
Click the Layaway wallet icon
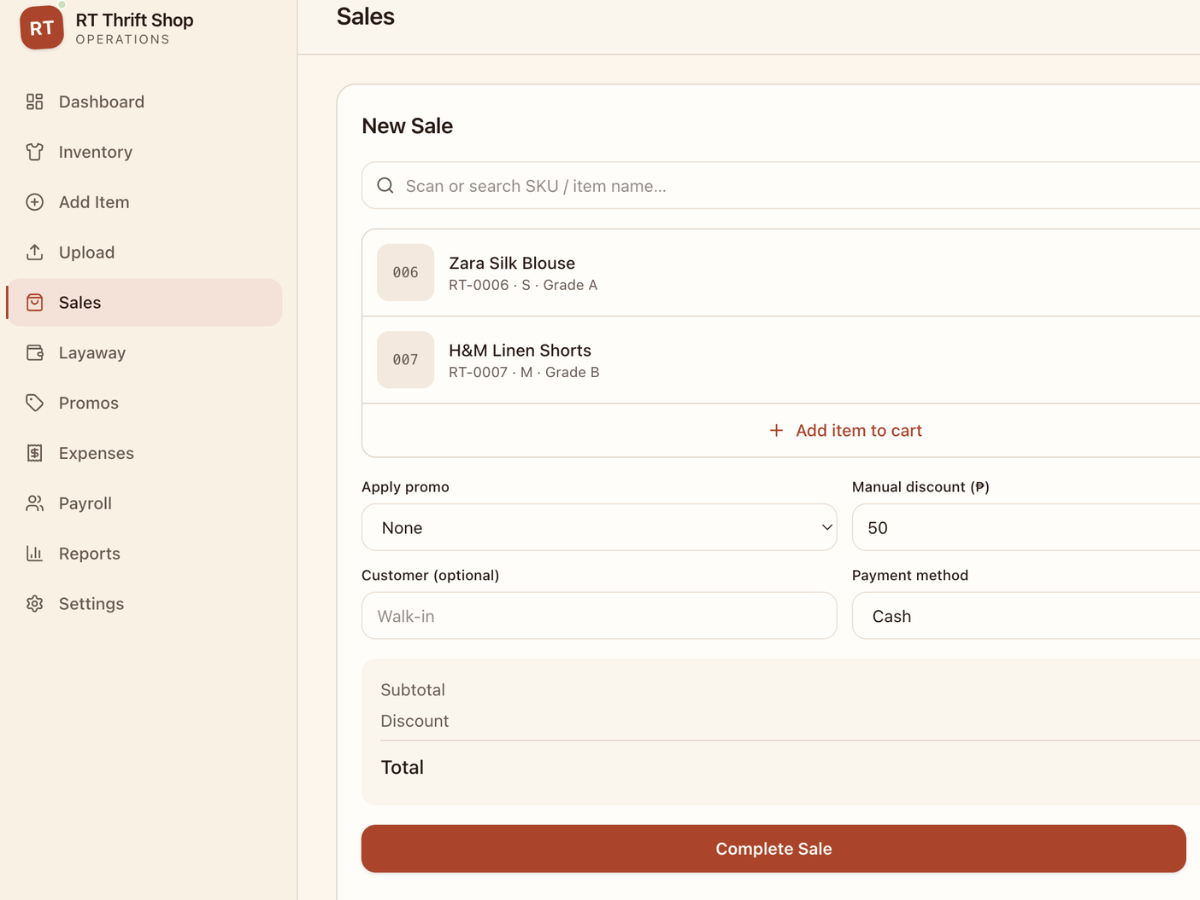coord(35,352)
